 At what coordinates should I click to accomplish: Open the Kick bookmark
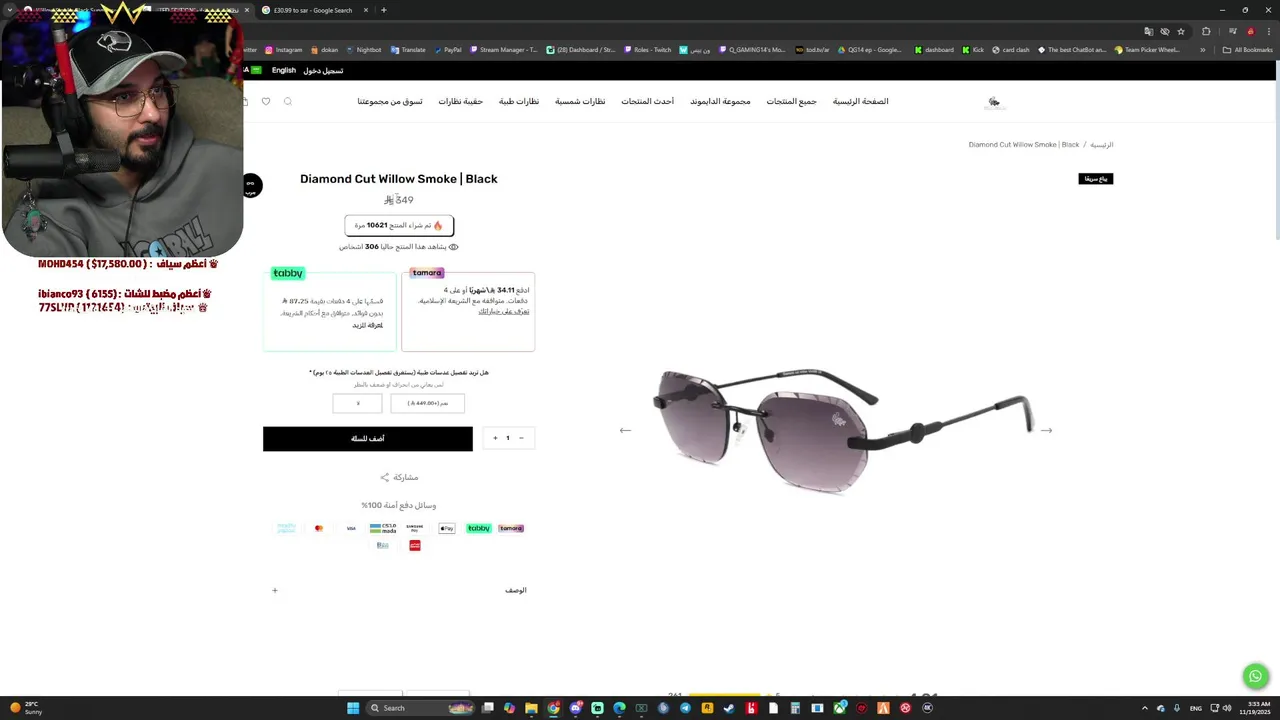(973, 49)
